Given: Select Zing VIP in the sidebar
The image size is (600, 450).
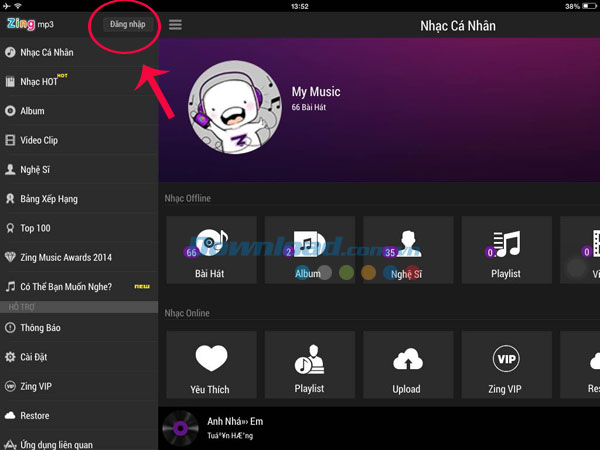Looking at the screenshot, I should pos(79,386).
